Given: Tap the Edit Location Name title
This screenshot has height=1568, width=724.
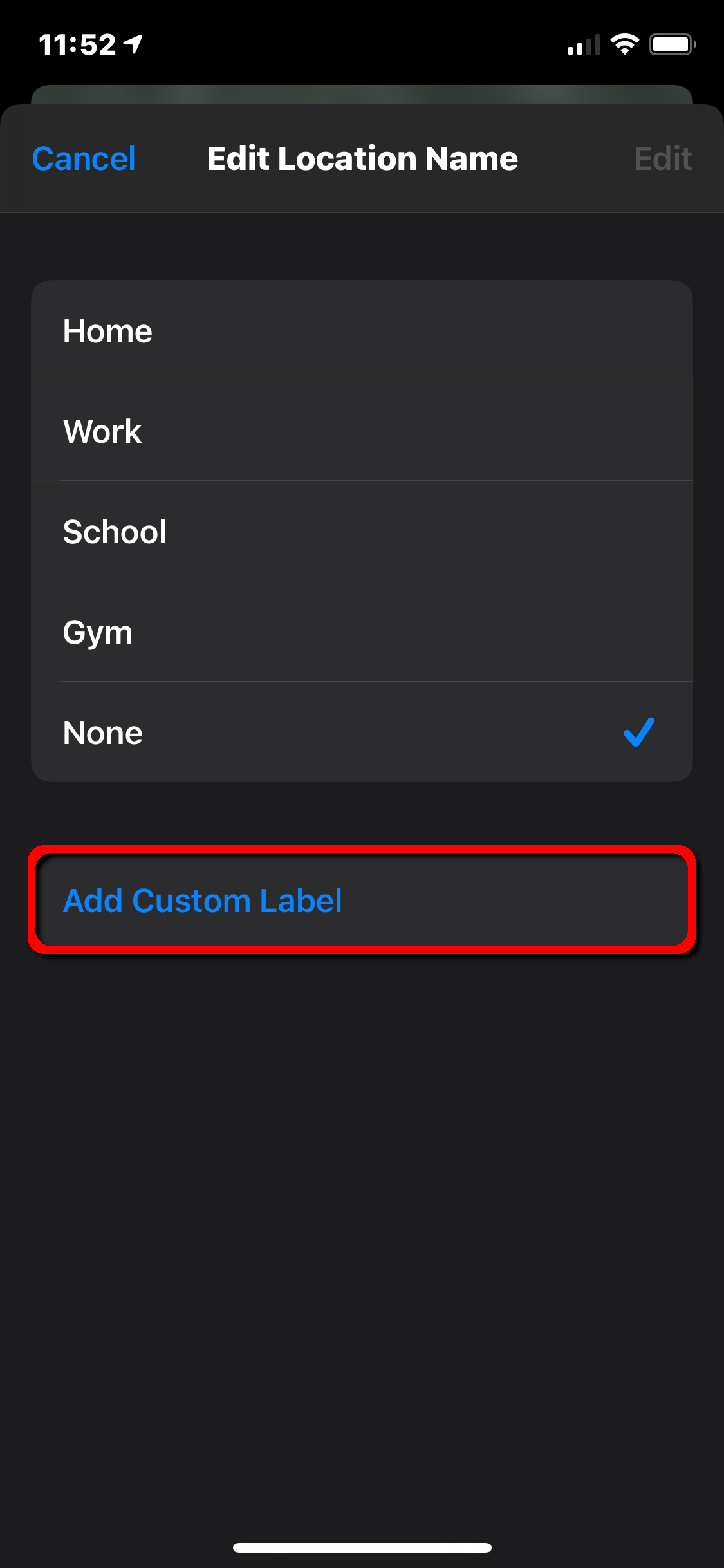Looking at the screenshot, I should pos(362,158).
